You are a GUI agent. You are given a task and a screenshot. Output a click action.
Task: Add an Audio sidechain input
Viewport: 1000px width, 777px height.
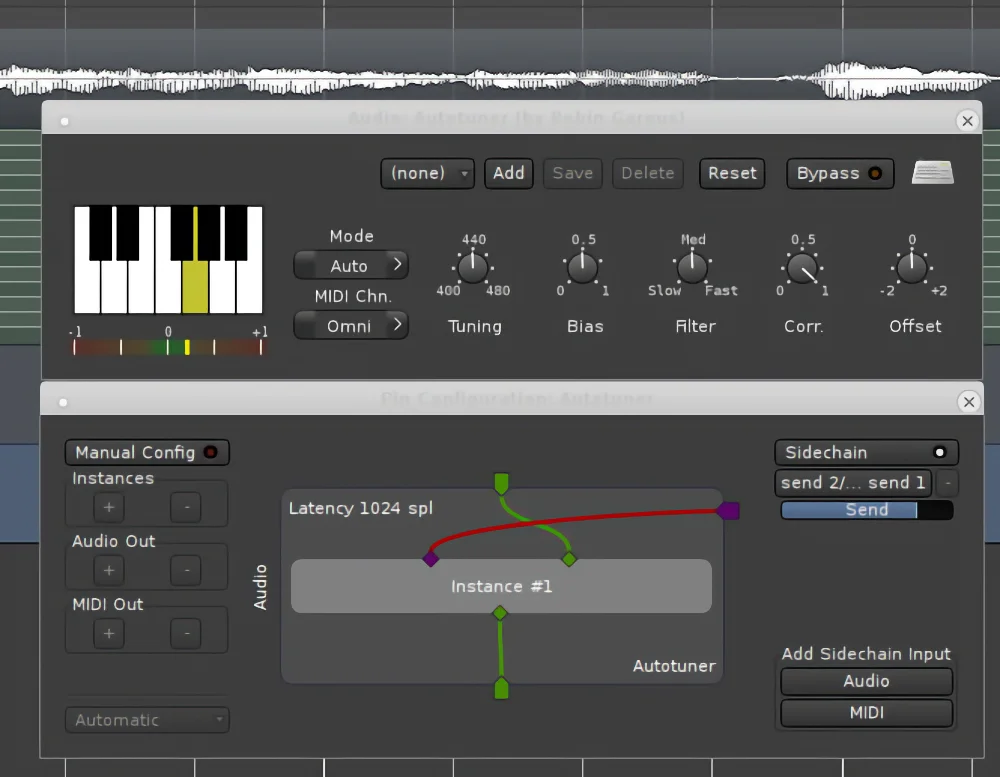point(866,681)
